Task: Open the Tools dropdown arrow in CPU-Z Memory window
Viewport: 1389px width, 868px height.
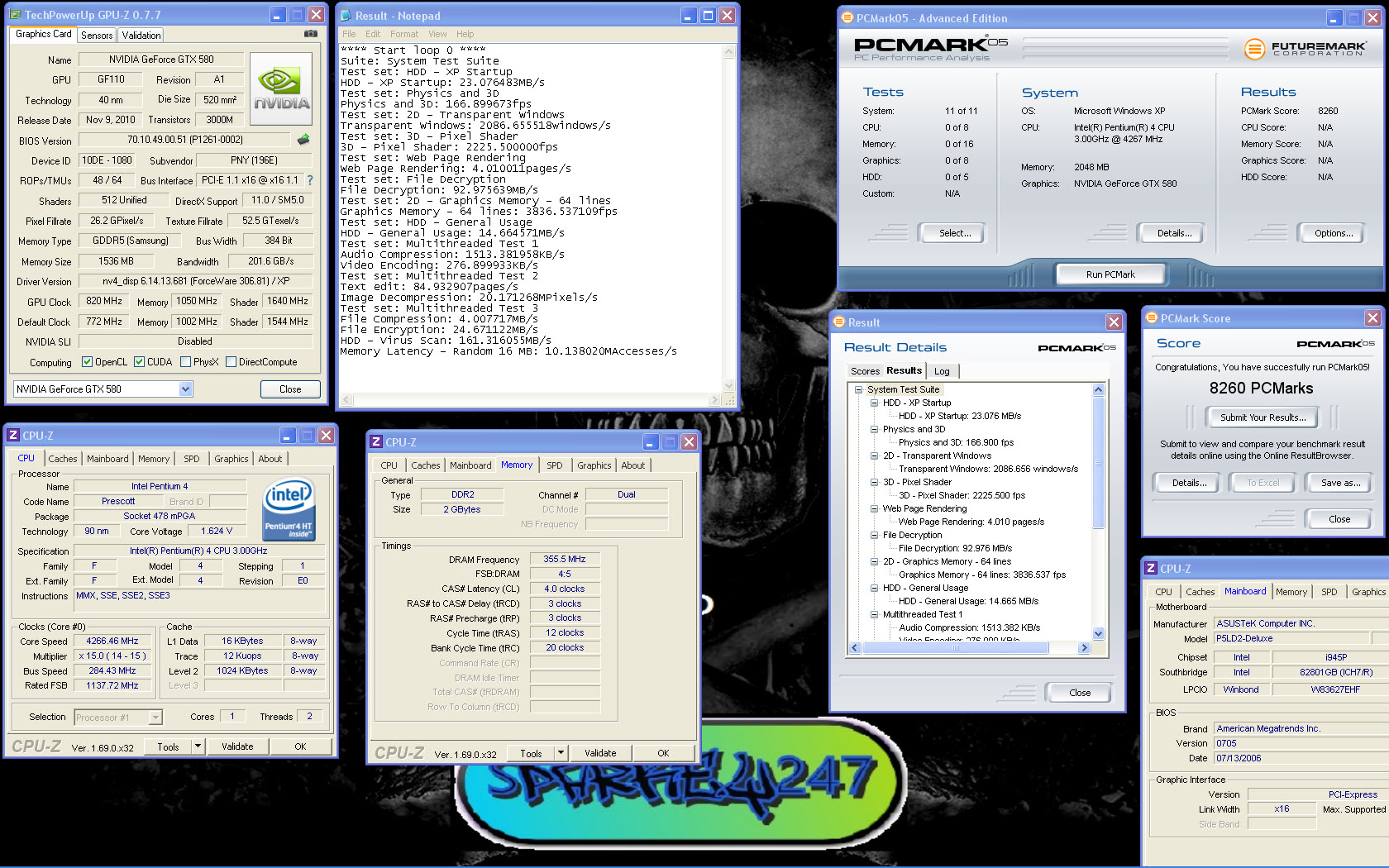Action: [x=561, y=752]
